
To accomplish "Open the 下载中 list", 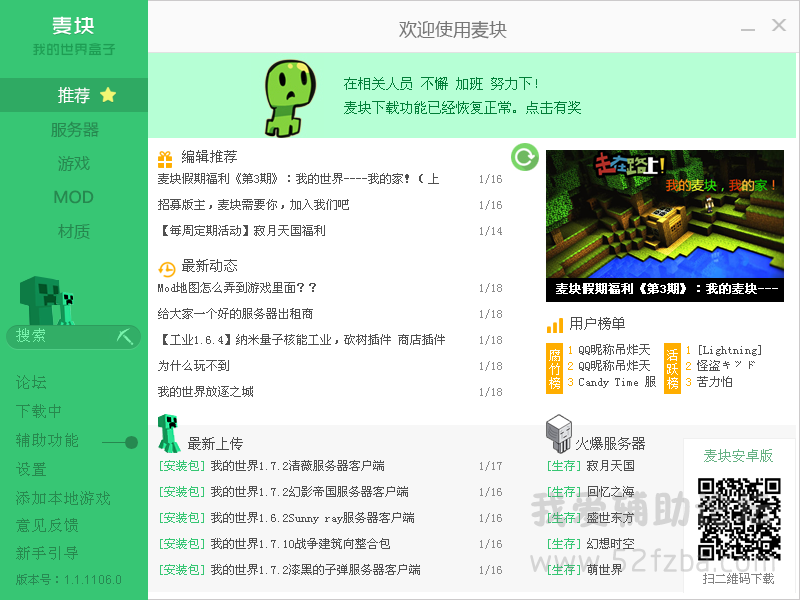I will click(x=39, y=411).
